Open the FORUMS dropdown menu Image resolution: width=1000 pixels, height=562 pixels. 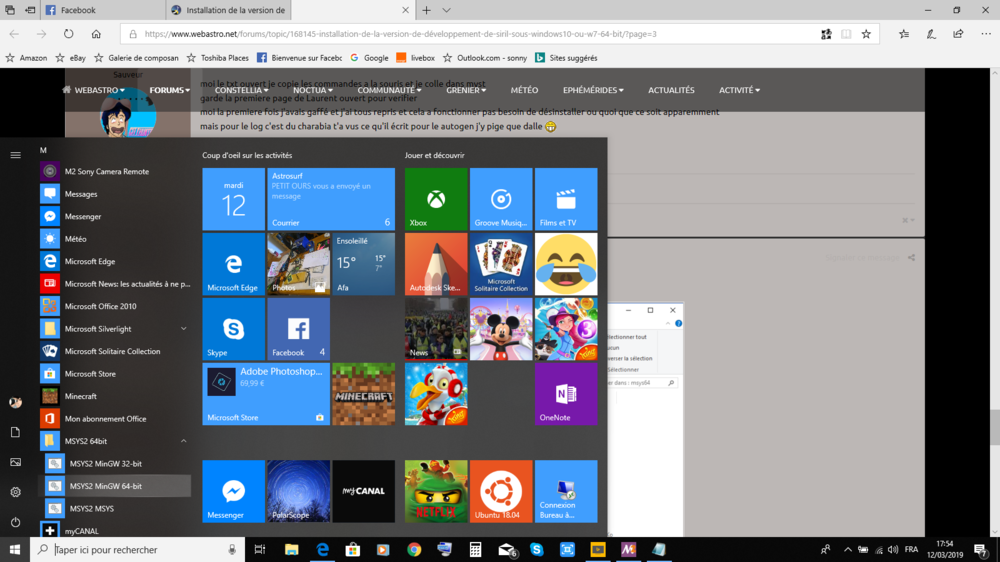(x=170, y=91)
